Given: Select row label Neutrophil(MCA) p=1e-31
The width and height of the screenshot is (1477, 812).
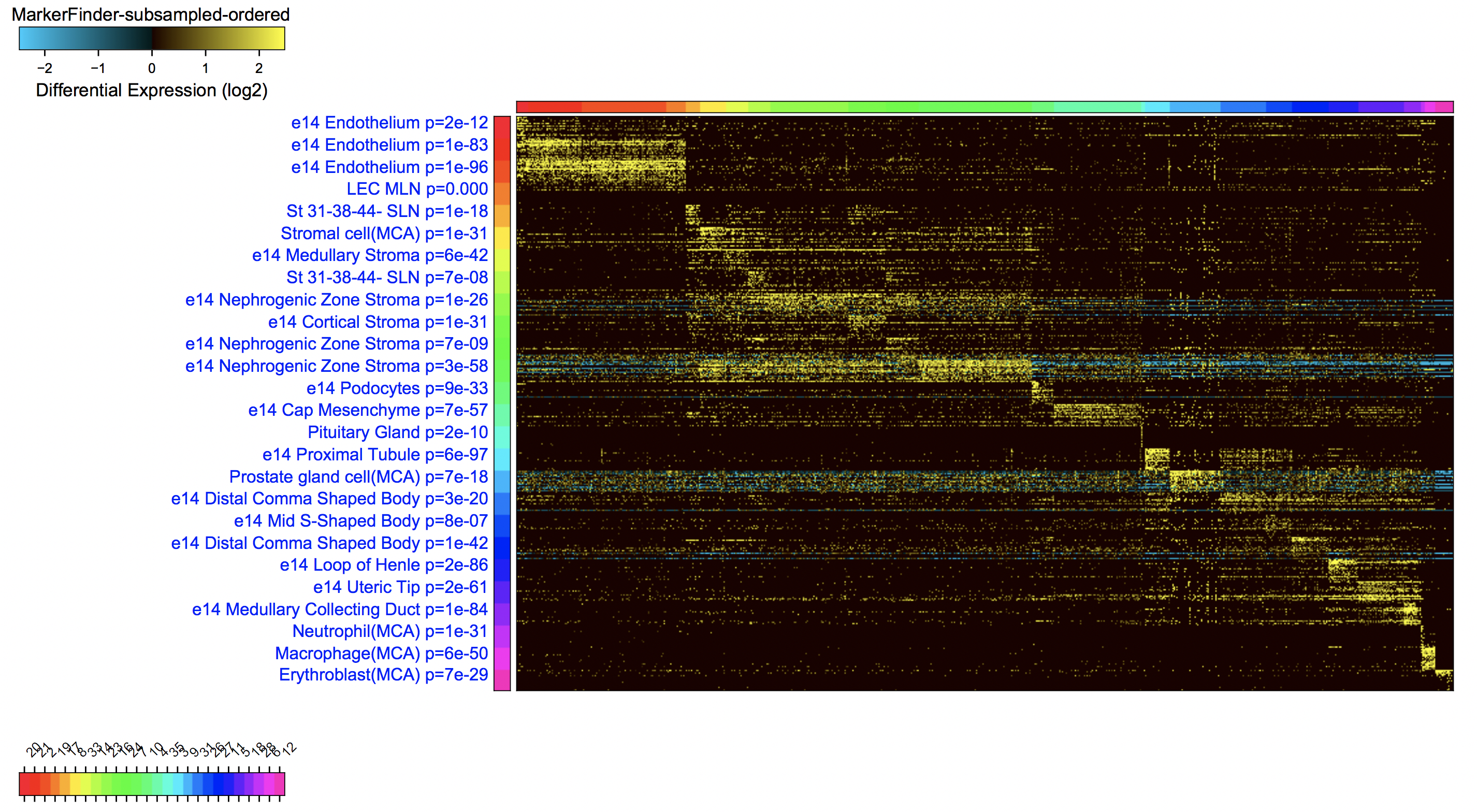Looking at the screenshot, I should 390,631.
